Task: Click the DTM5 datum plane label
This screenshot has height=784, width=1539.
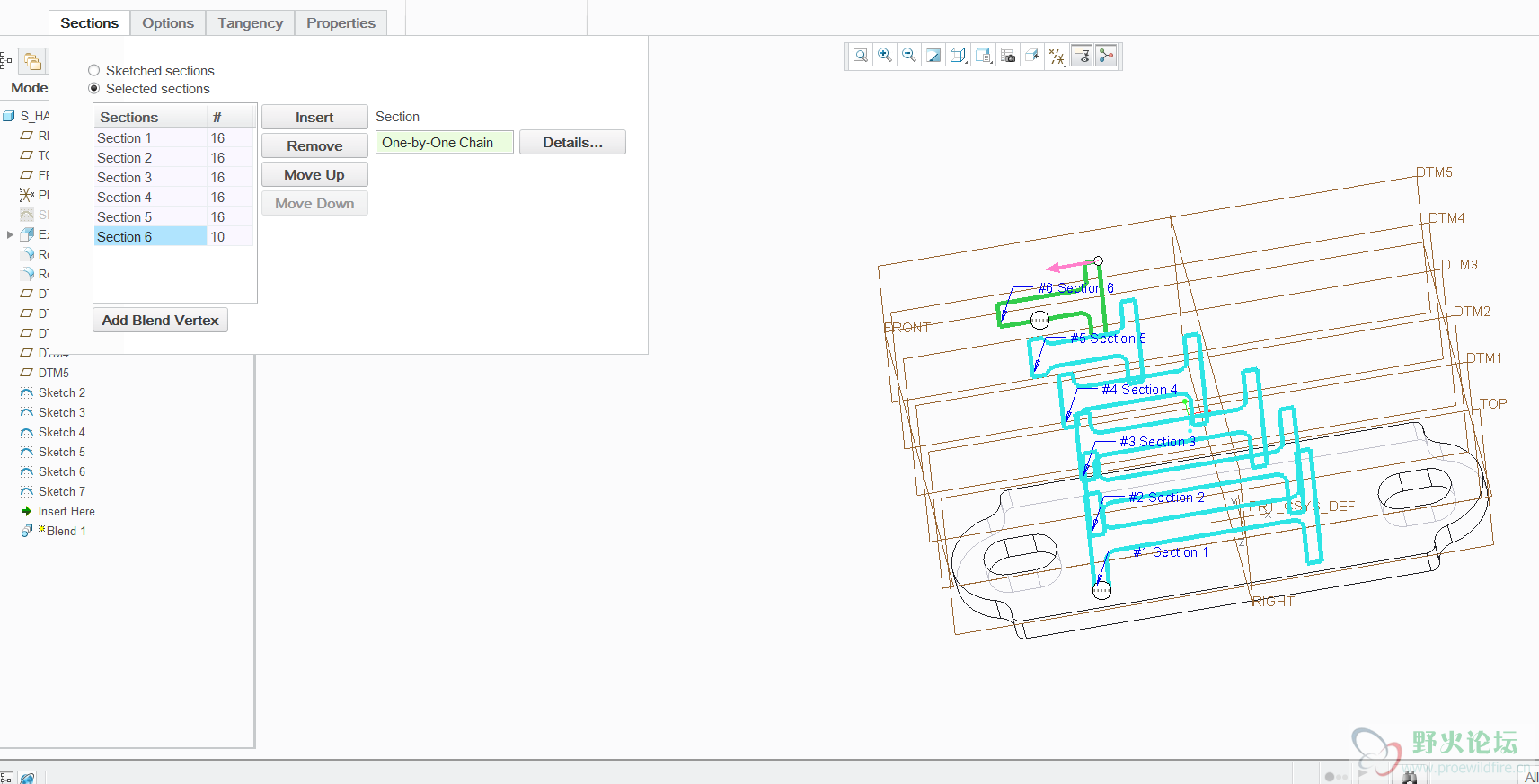Action: (1434, 172)
